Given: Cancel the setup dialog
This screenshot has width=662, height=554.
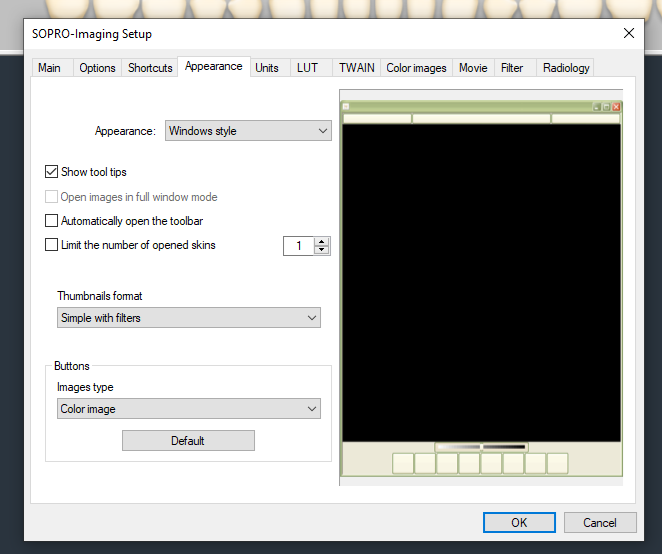Looking at the screenshot, I should [x=600, y=523].
